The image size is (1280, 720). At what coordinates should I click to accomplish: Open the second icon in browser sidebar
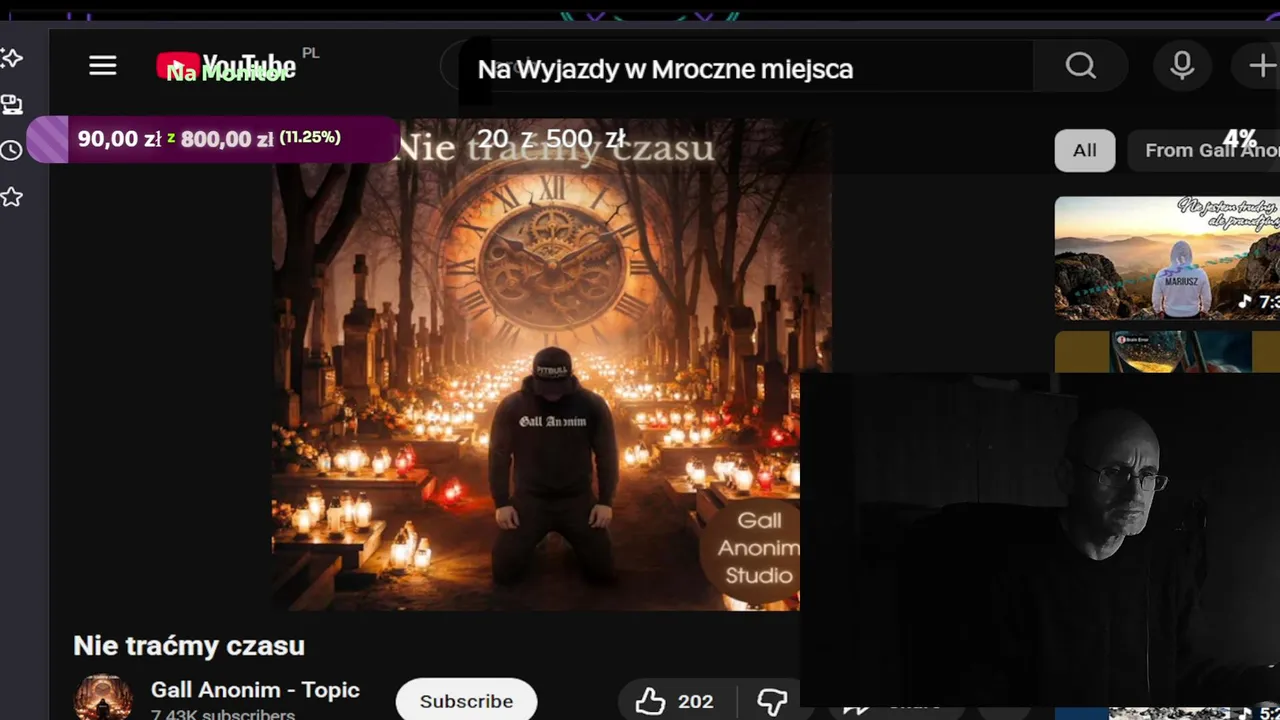tap(12, 104)
